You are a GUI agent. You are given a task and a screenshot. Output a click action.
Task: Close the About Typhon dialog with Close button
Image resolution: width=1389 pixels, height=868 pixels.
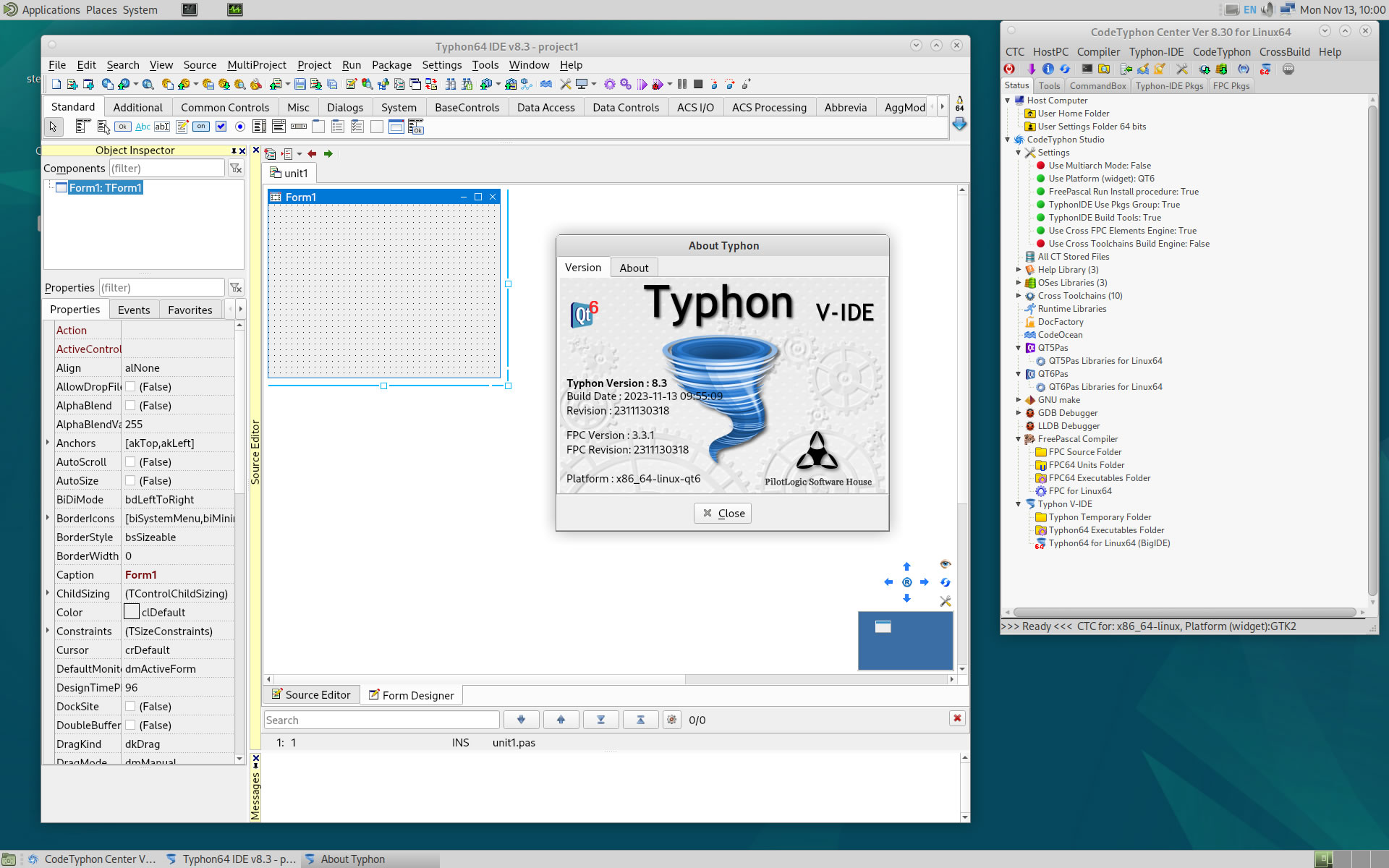[723, 513]
